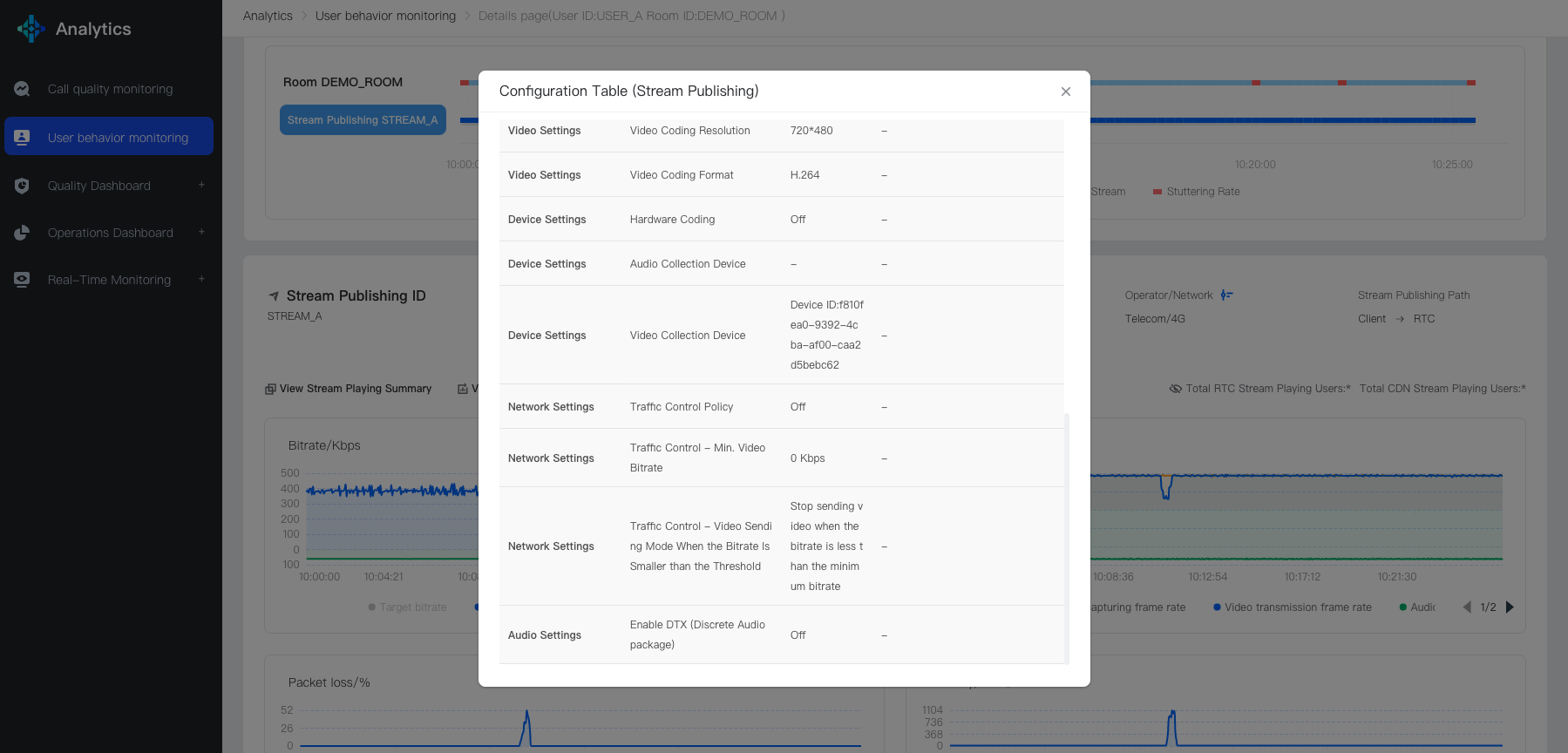Click the Stream Publishing ID arrow icon
This screenshot has width=1568, height=753.
coord(274,296)
